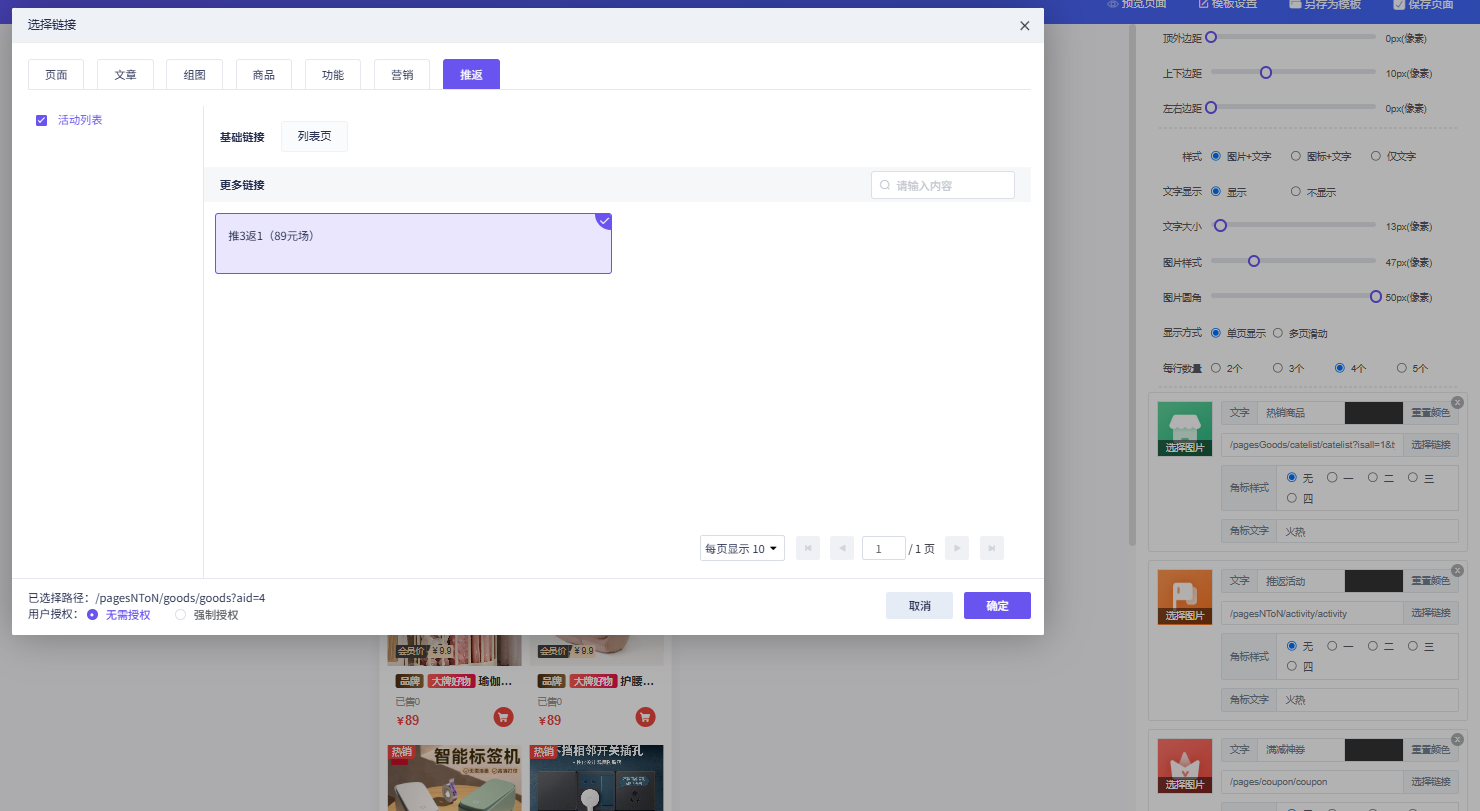
Task: Select the 仅文字 style radio button
Action: pos(1376,156)
